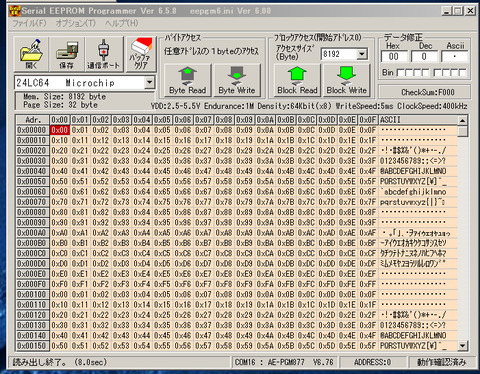Screen dimensions: 480x374
Task: Click the save (保存) disk icon
Action: [67, 54]
